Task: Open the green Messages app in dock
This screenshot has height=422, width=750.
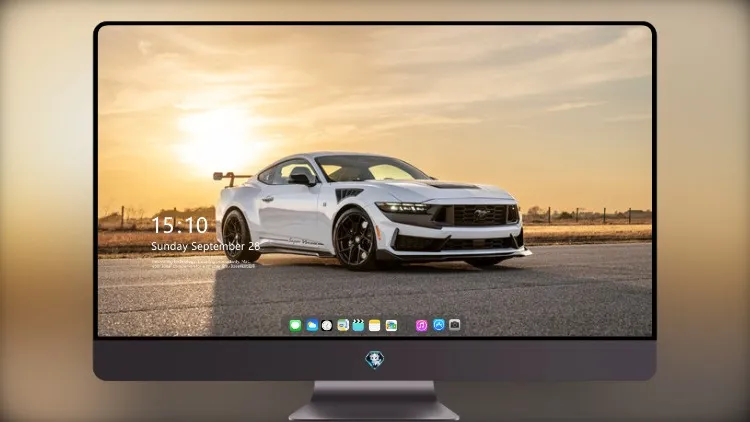Action: click(295, 325)
